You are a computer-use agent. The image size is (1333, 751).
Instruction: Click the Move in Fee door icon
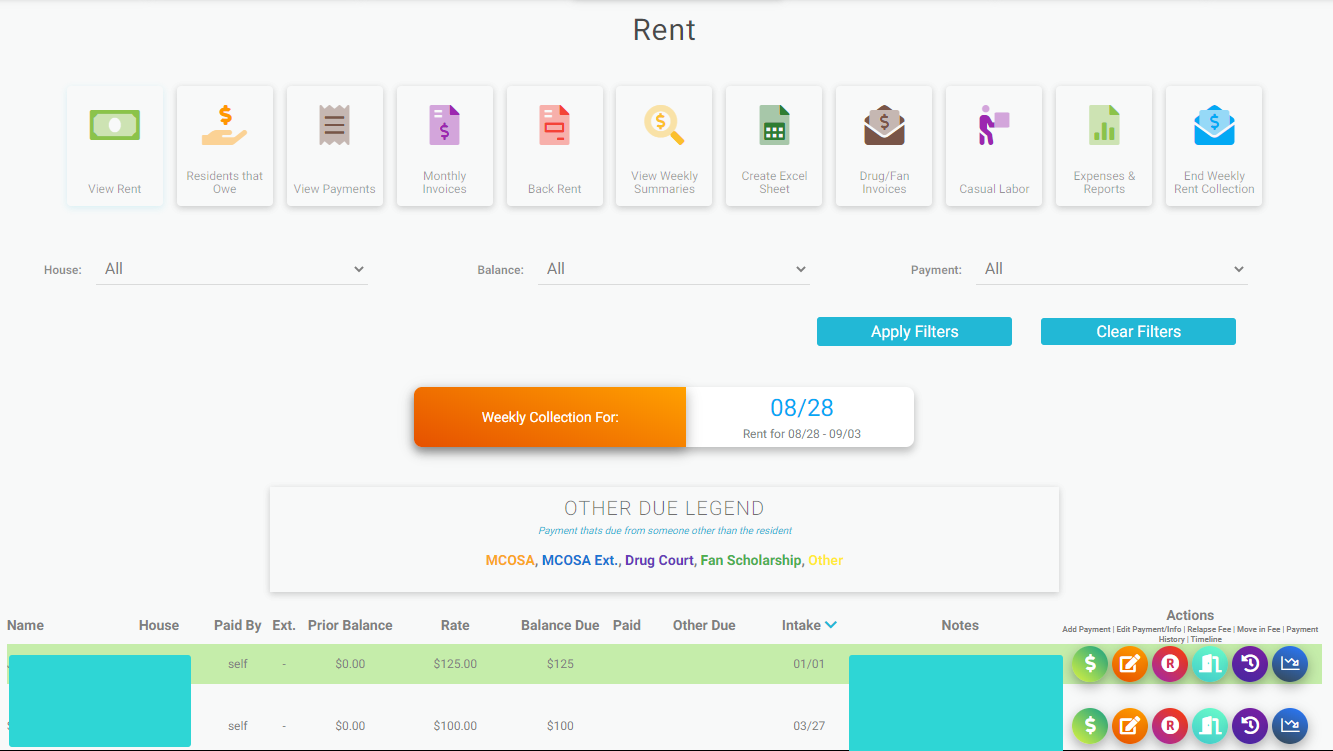[1209, 663]
